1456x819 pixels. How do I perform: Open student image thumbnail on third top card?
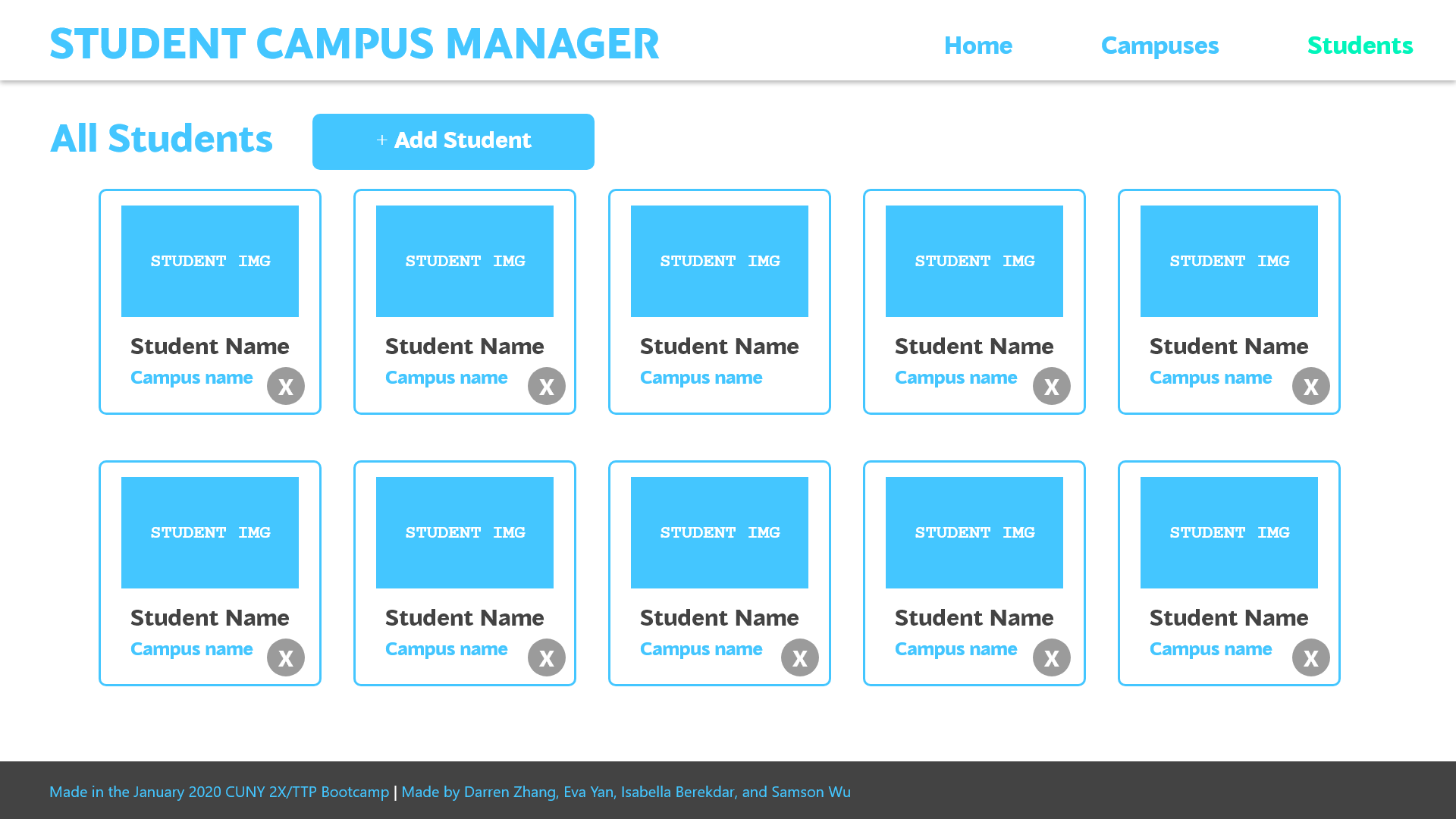point(720,261)
